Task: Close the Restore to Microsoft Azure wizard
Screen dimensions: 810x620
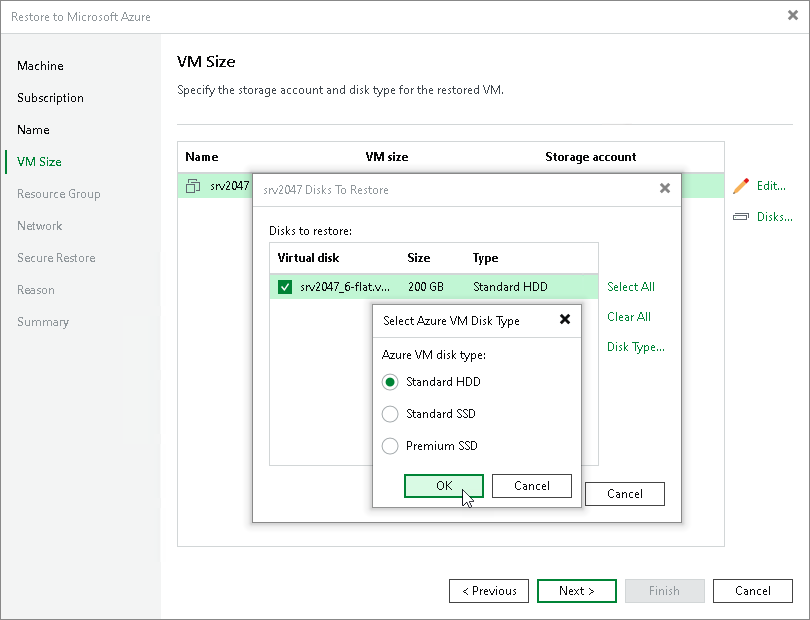Action: click(793, 16)
